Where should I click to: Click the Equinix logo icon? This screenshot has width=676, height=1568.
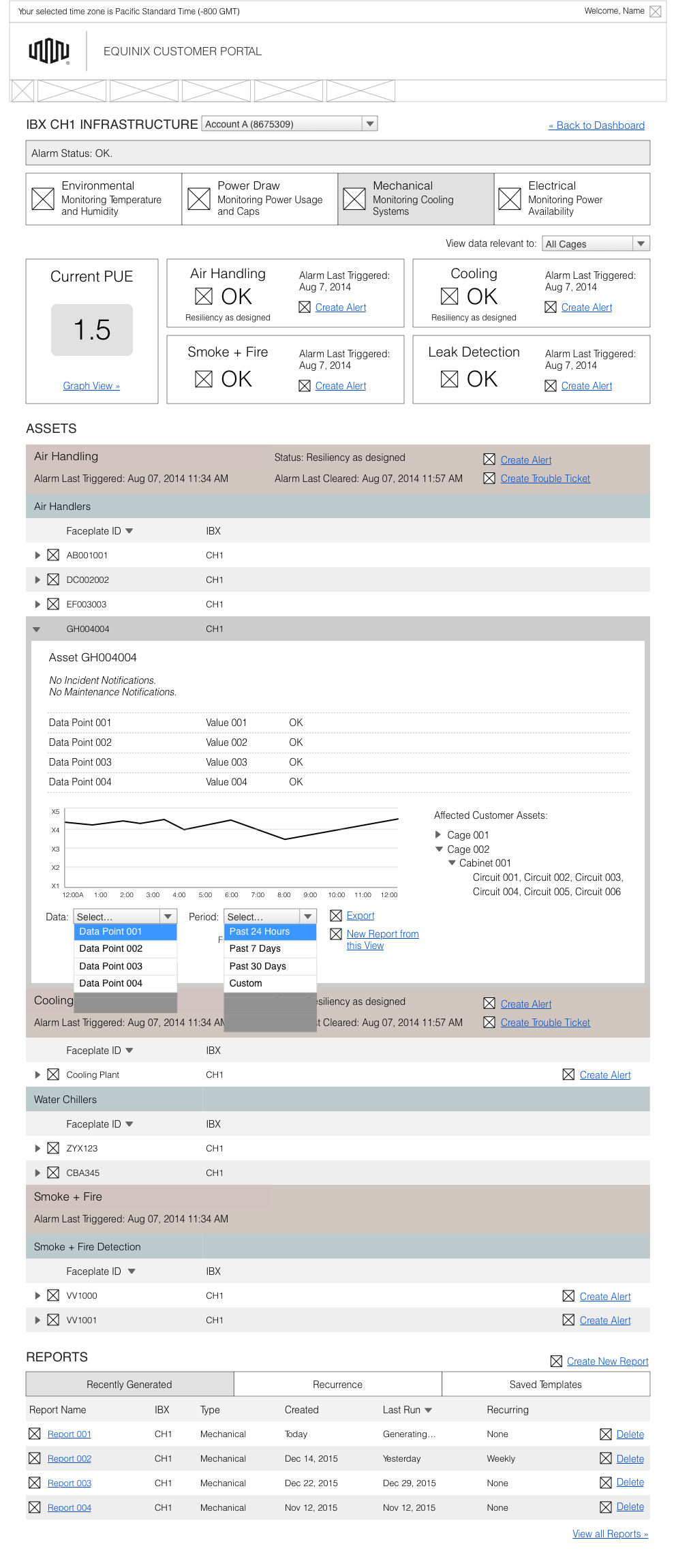click(49, 51)
